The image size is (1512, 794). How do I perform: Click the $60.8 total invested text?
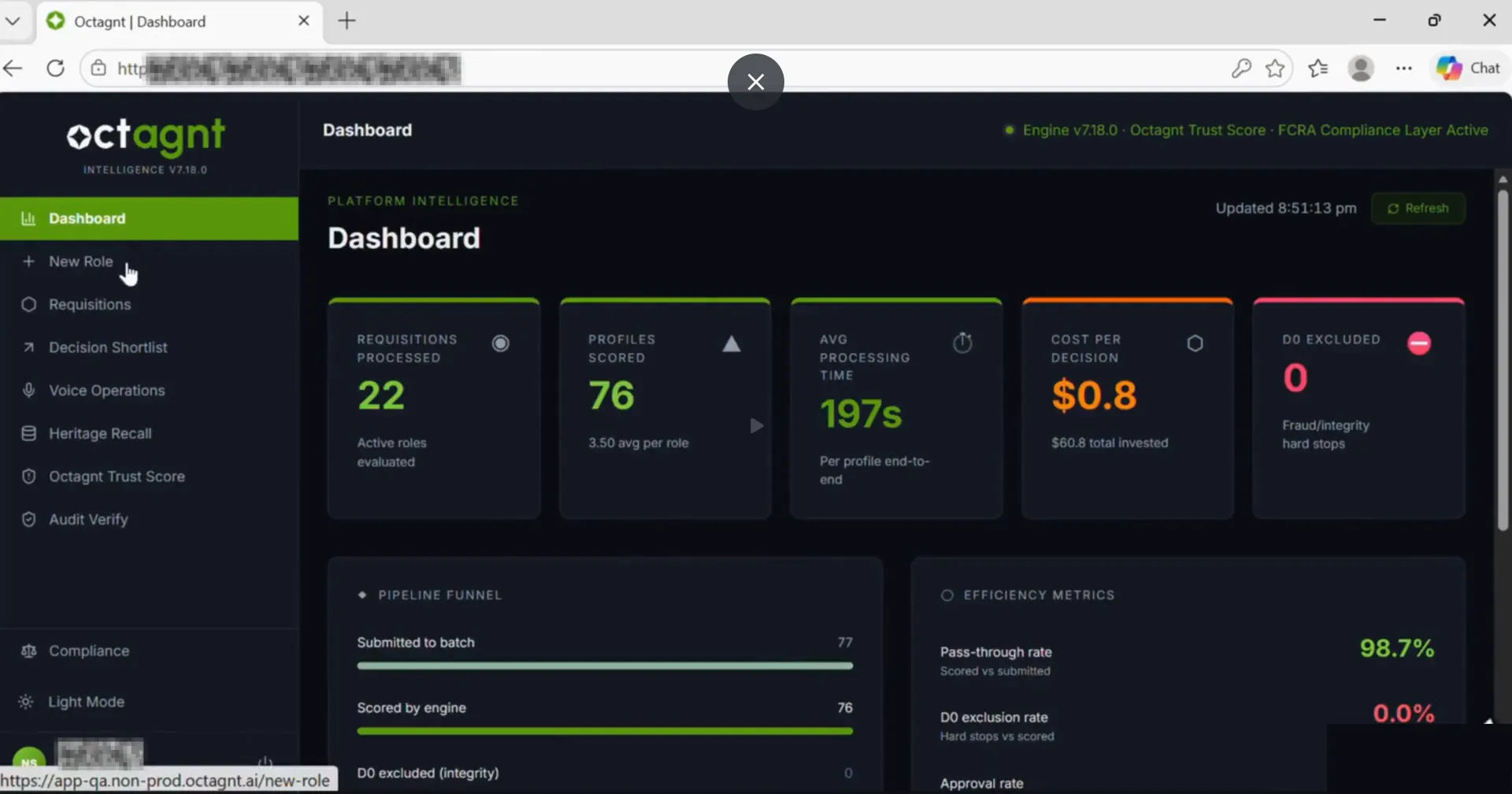(1110, 443)
